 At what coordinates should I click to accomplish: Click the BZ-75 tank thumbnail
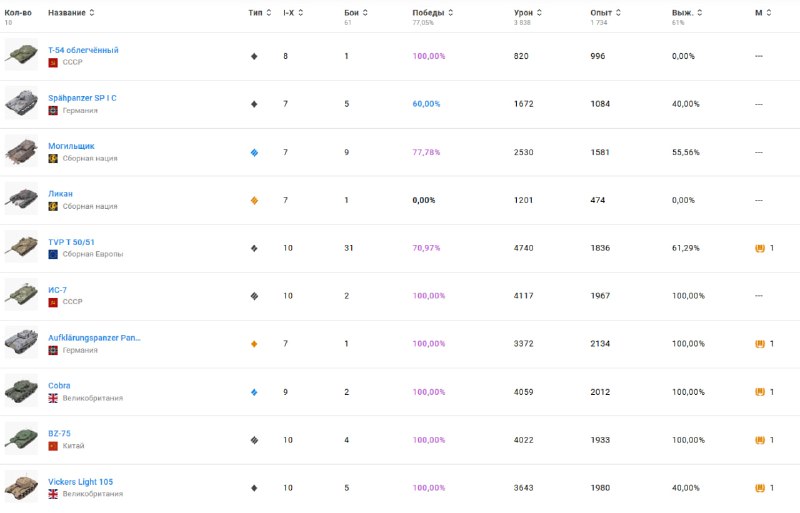21,439
